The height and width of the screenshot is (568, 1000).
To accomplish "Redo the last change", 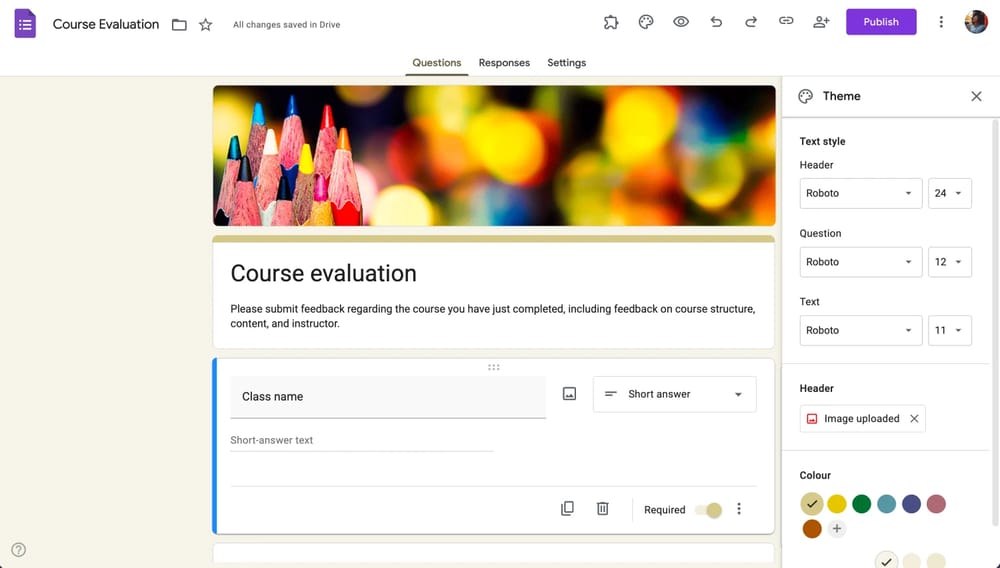I will coord(751,22).
